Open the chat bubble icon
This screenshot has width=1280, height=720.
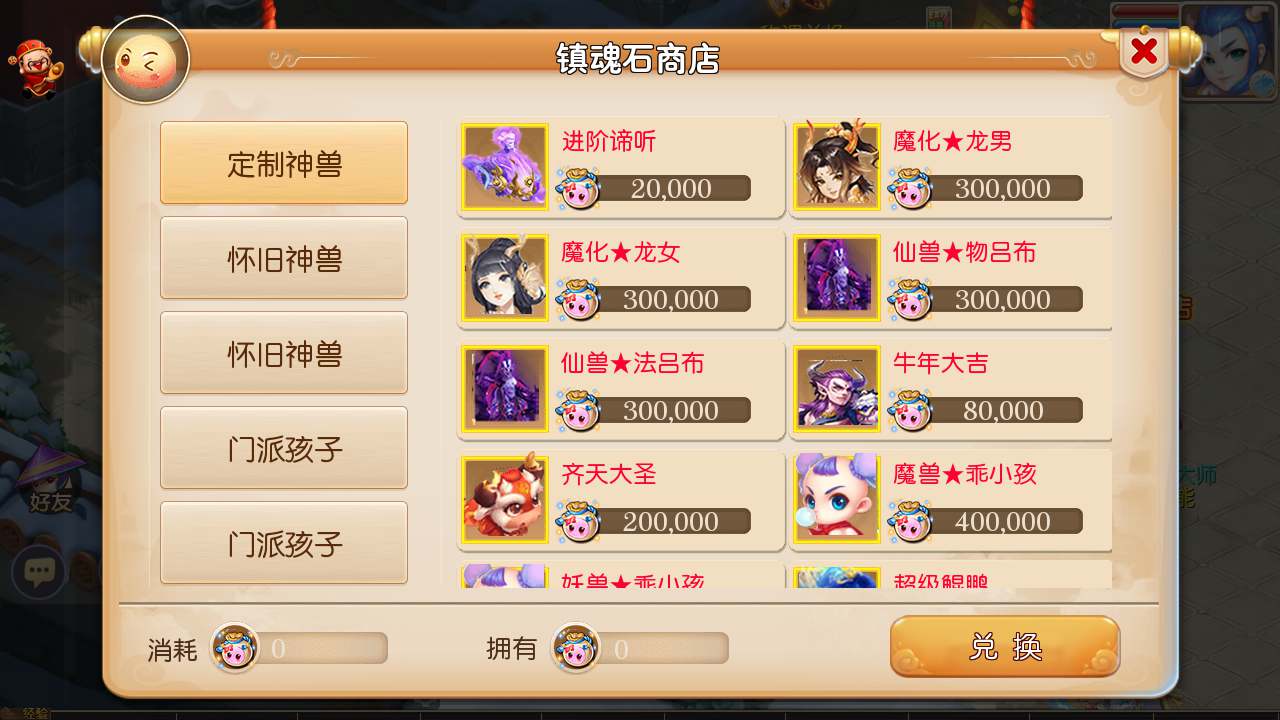click(39, 573)
